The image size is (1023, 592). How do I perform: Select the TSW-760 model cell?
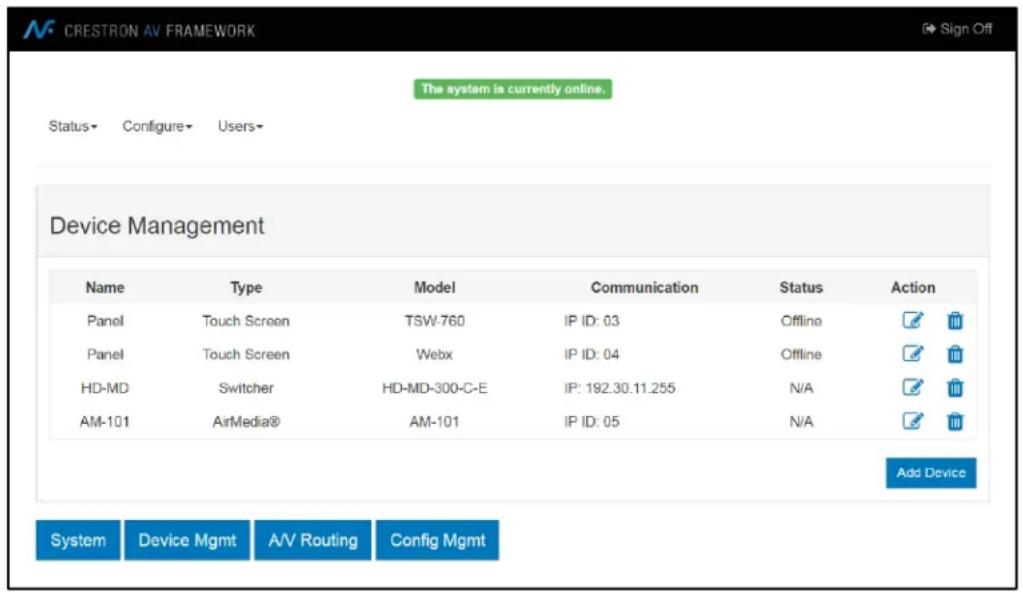point(435,321)
